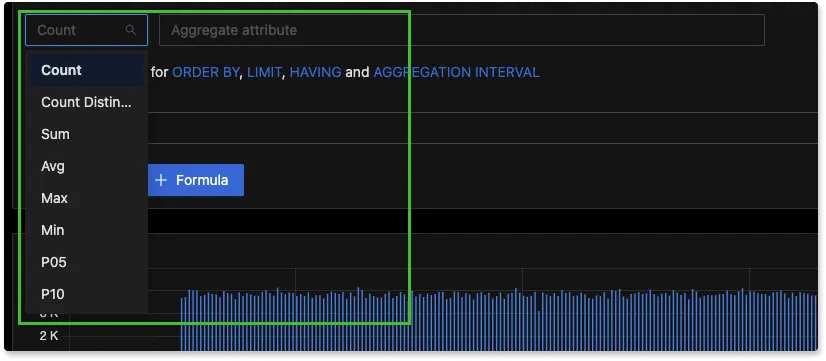
Task: Choose the Count Distinct option
Action: click(86, 102)
